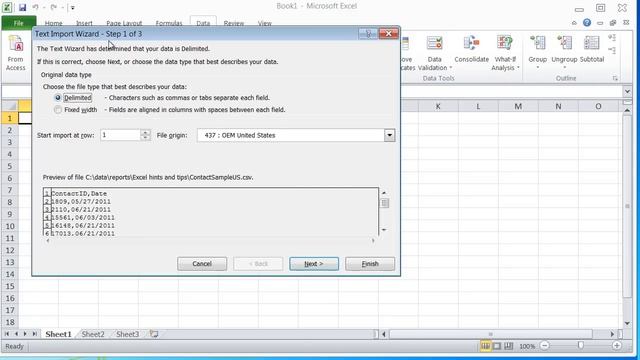Click the Insert Worksheet tab icon
The image size is (640, 360).
pyautogui.click(x=154, y=334)
